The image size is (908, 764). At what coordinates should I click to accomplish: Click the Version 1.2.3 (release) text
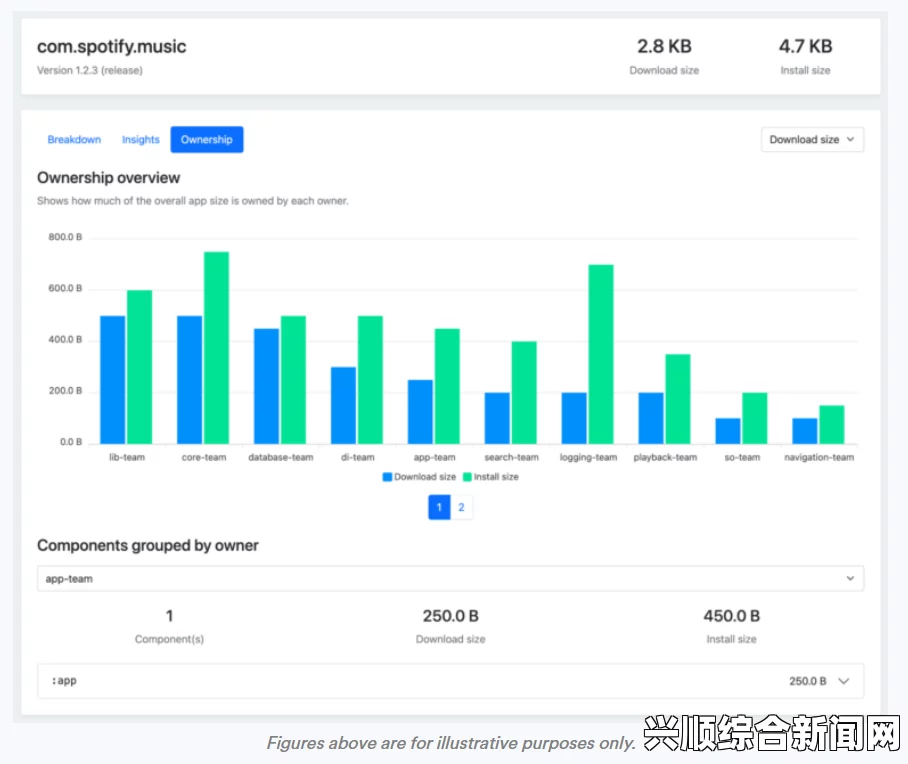pyautogui.click(x=90, y=71)
